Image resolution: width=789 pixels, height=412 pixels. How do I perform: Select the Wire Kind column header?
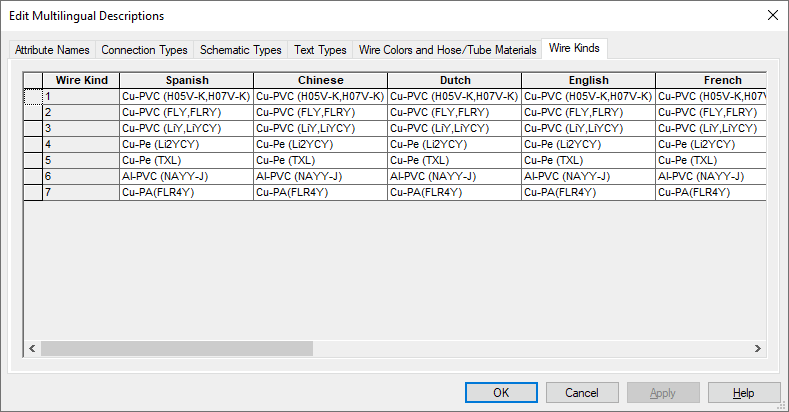(x=82, y=80)
